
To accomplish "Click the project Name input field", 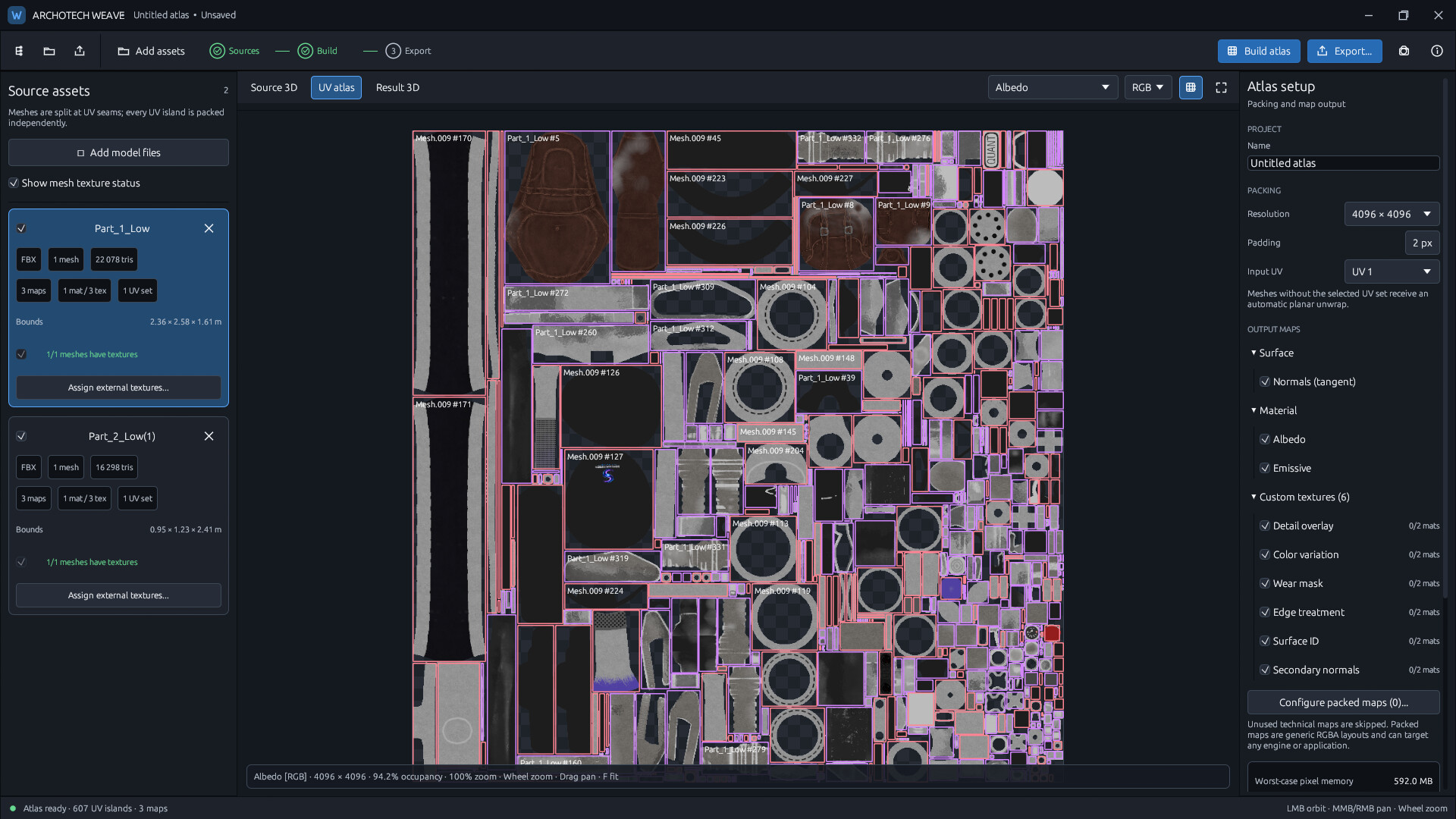I will (x=1343, y=163).
